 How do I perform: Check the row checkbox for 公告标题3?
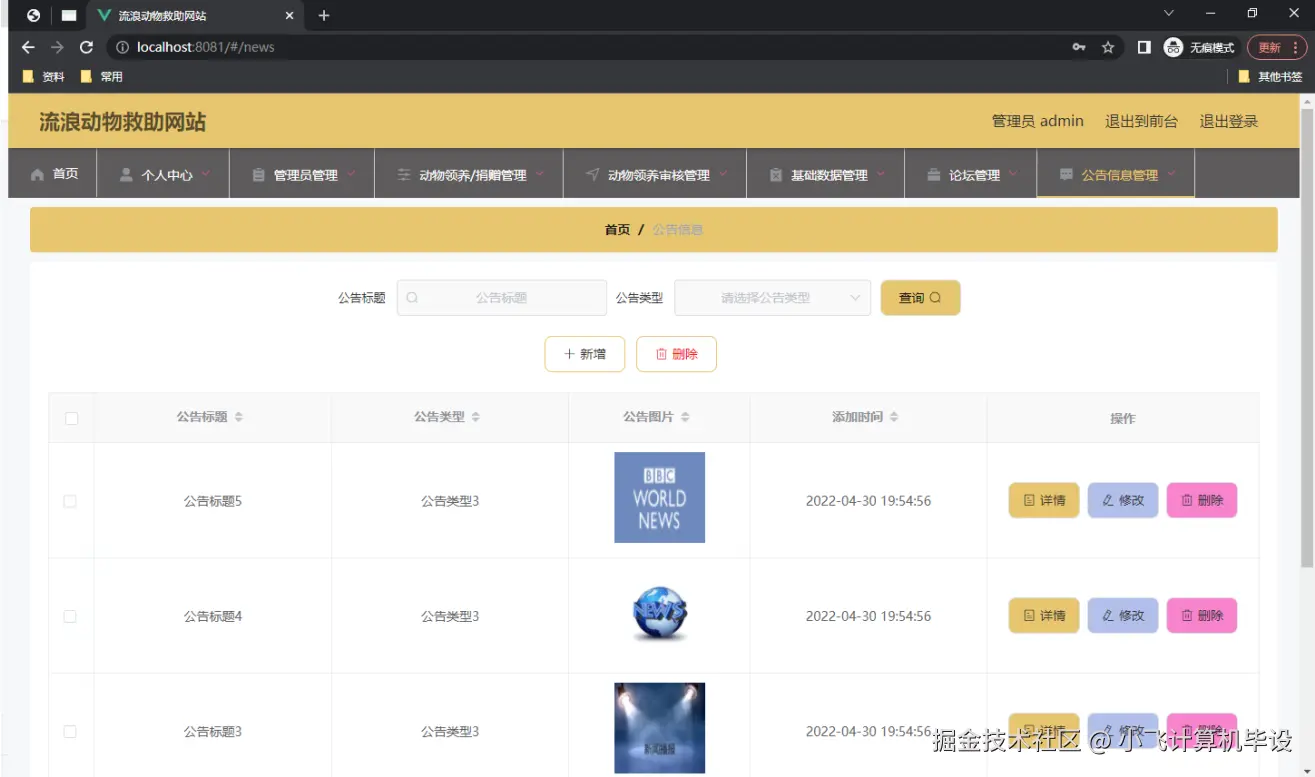tap(70, 731)
